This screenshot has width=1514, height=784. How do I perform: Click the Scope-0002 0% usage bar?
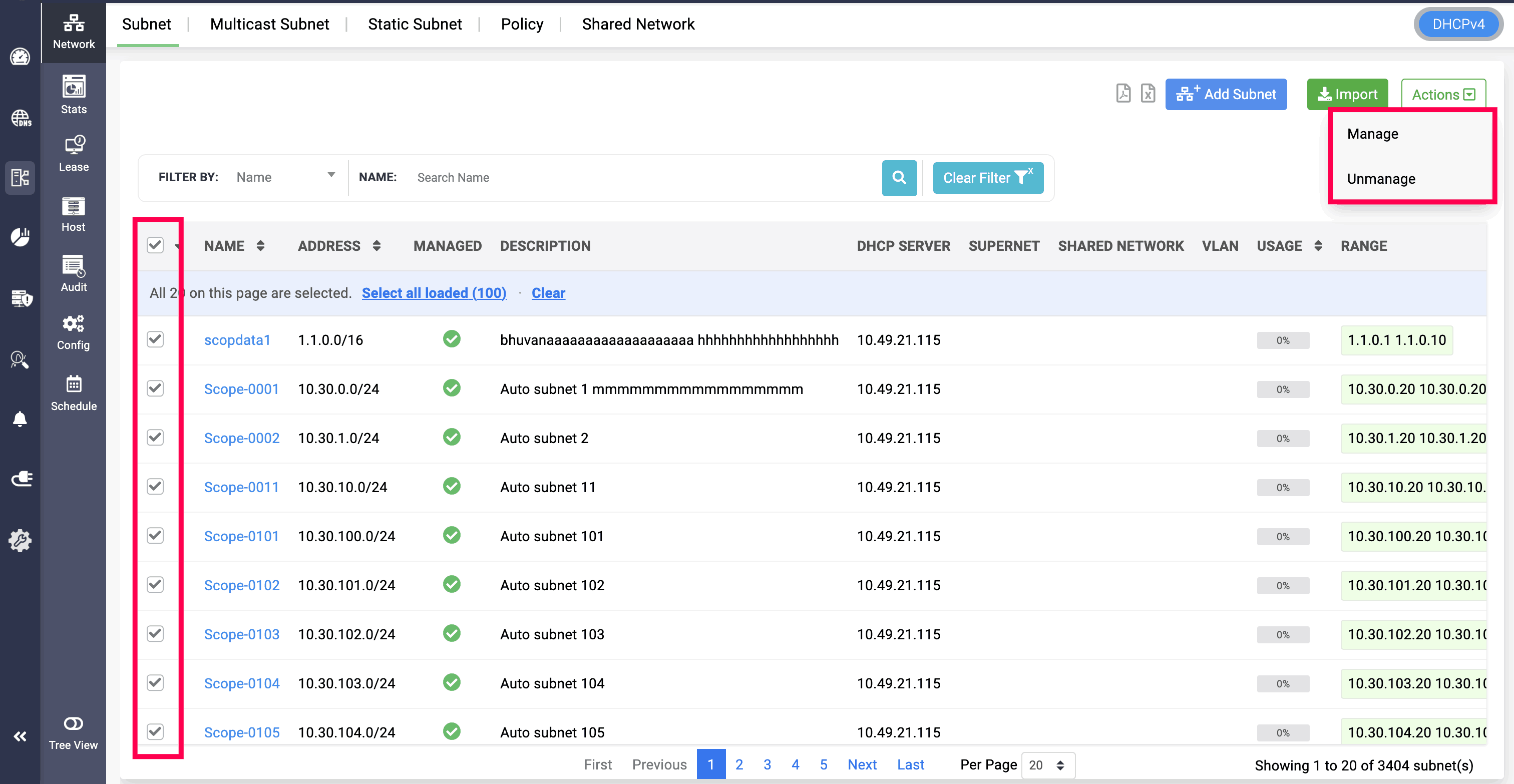(x=1282, y=438)
